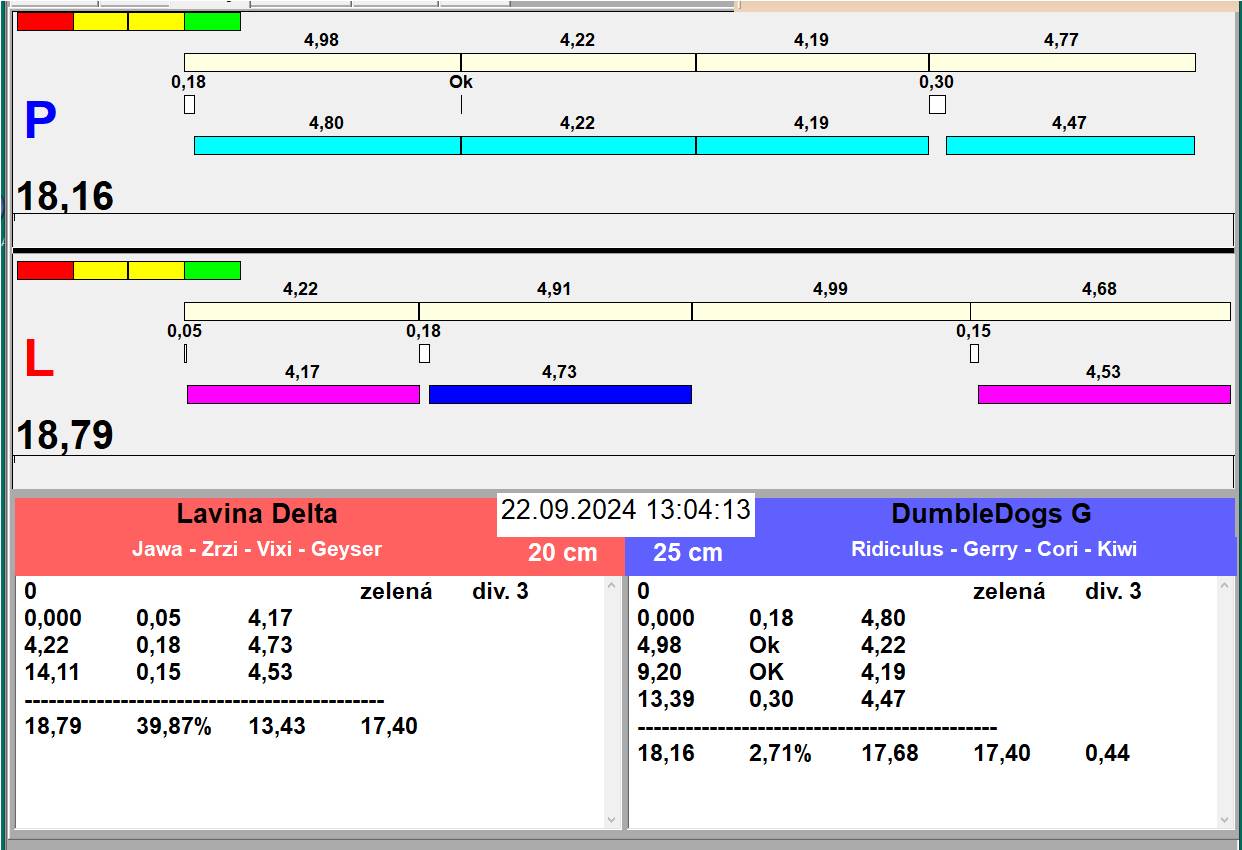
Task: Click the marker box under 0,18 in lane P
Action: [189, 104]
